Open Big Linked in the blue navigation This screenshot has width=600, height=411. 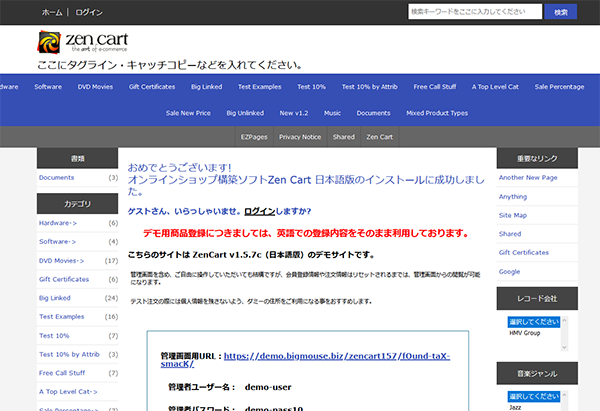click(x=207, y=87)
